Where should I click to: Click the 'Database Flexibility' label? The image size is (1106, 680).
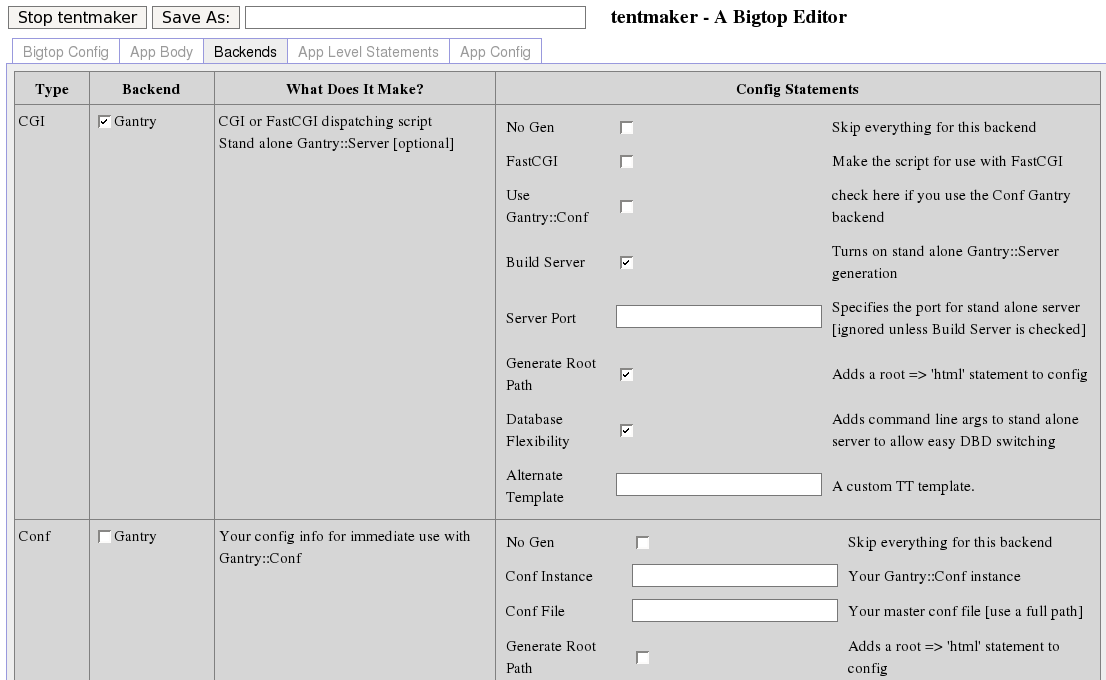tap(537, 430)
